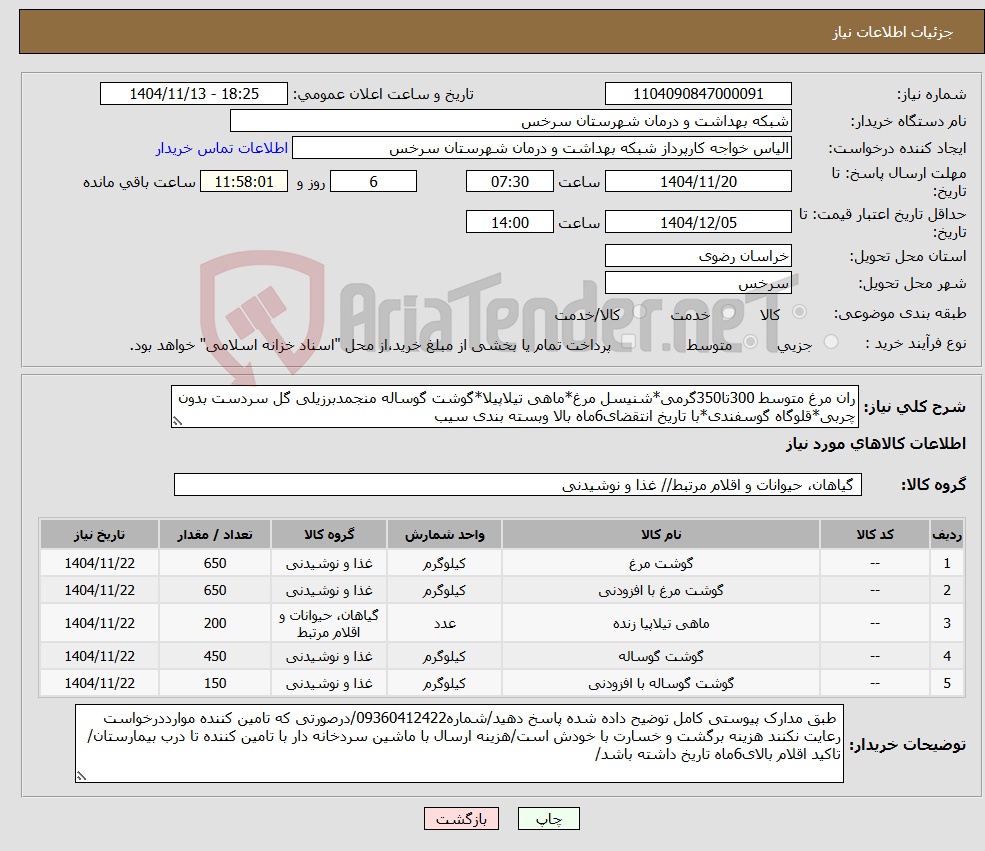Click the response deadline date 1404/11/20
The width and height of the screenshot is (985, 851).
click(x=698, y=182)
